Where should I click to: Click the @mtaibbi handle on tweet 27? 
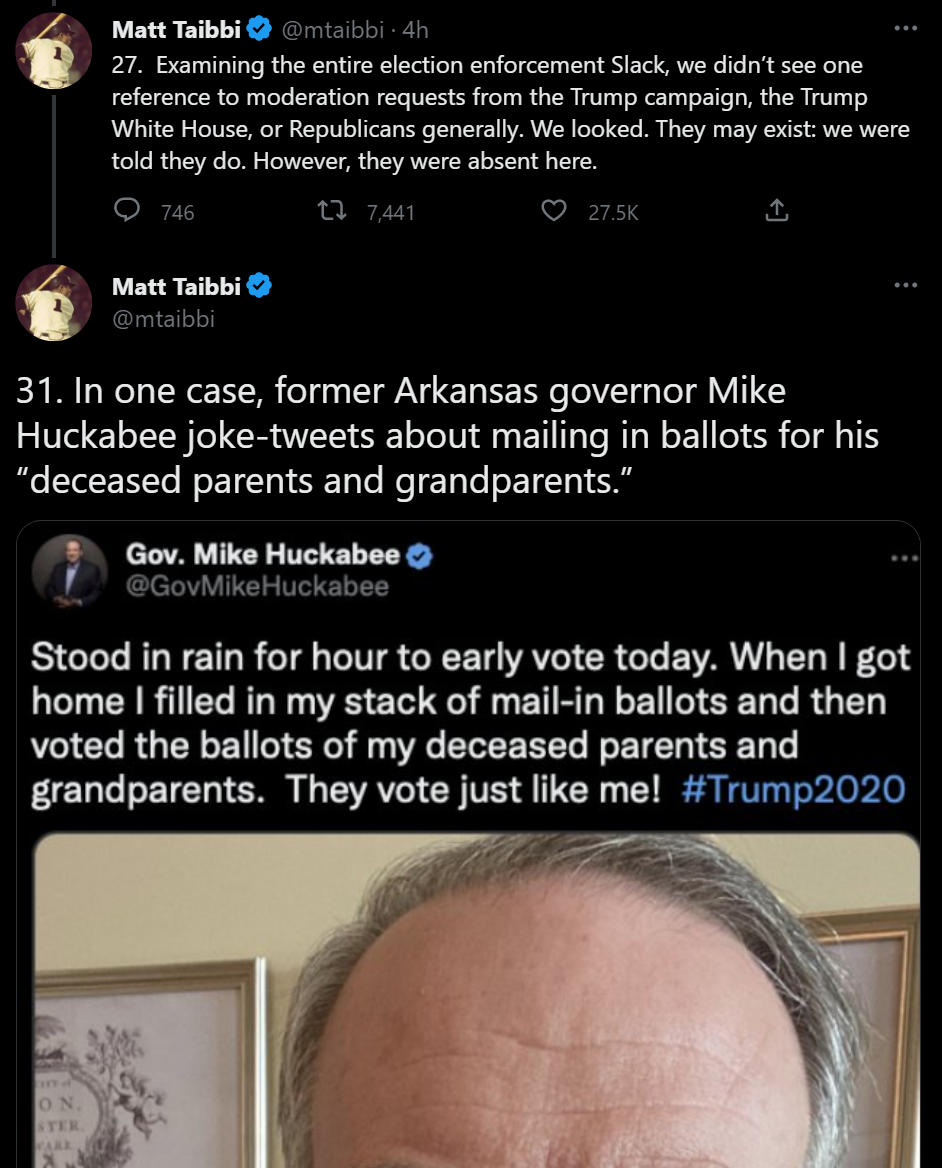(333, 30)
